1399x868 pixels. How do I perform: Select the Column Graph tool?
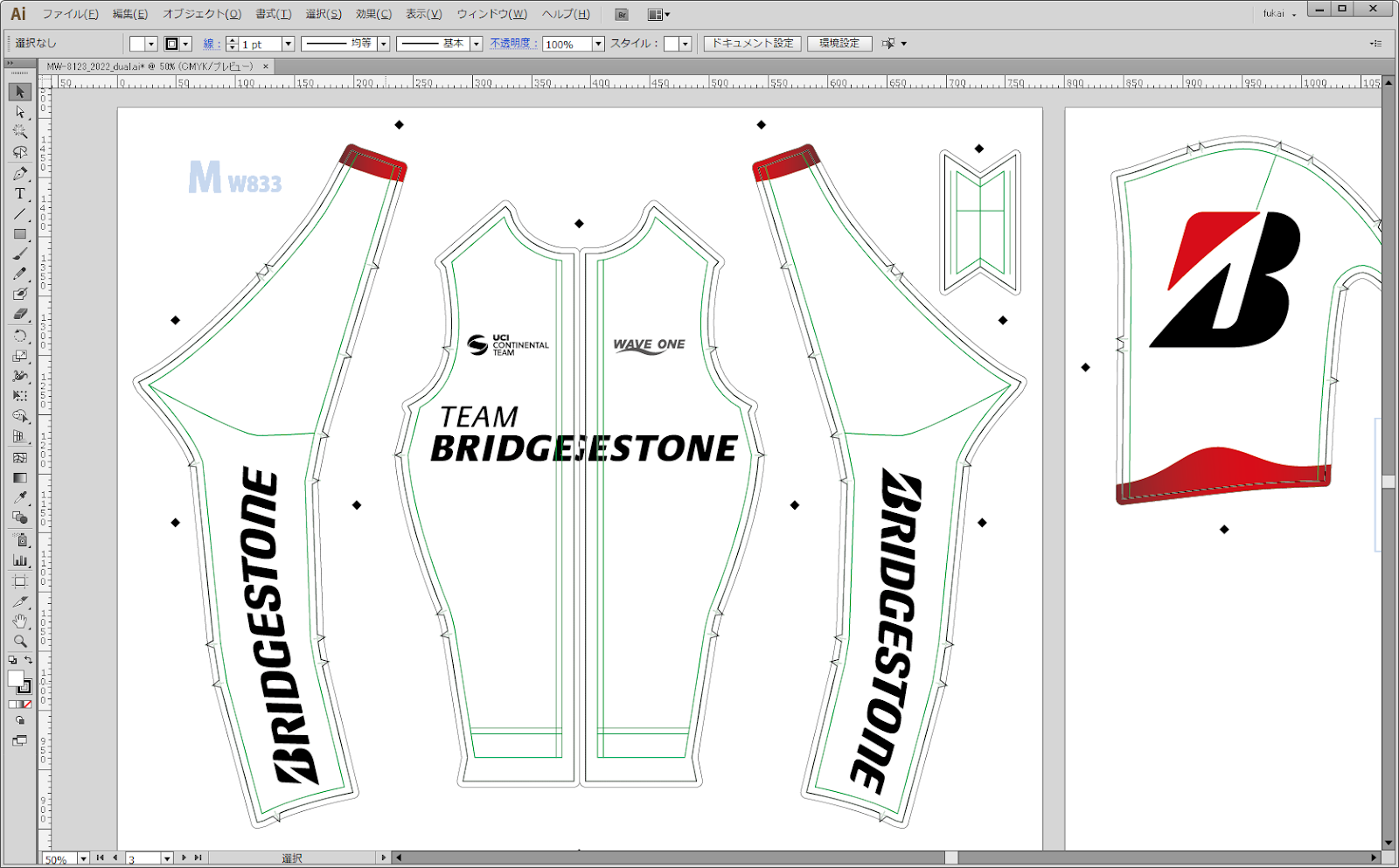(20, 560)
